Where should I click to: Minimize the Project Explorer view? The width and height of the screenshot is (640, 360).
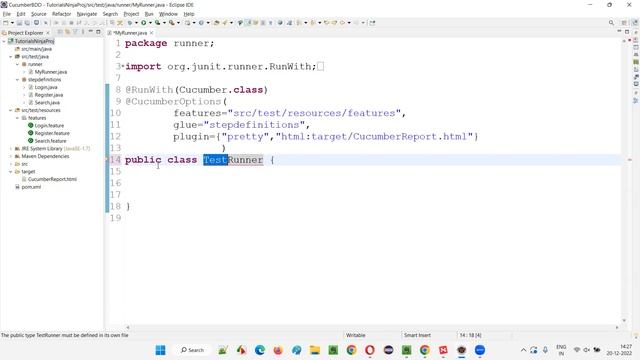click(91, 32)
